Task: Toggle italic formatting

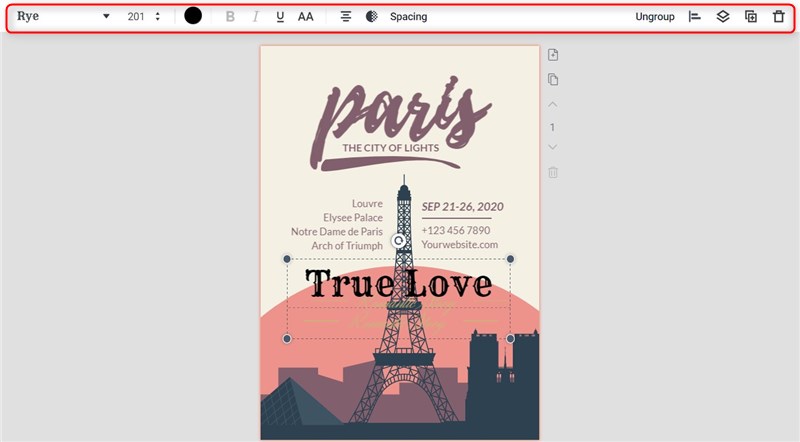Action: [x=255, y=17]
